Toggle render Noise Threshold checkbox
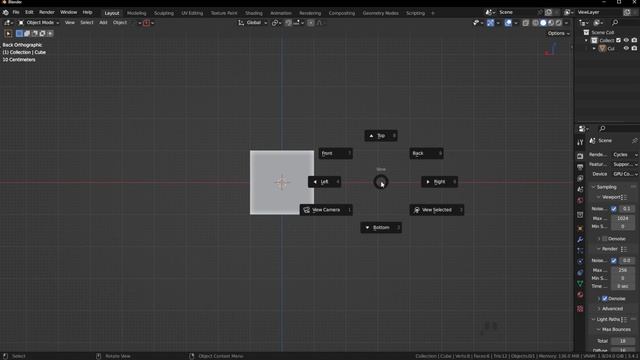Image resolution: width=640 pixels, height=360 pixels. point(613,260)
